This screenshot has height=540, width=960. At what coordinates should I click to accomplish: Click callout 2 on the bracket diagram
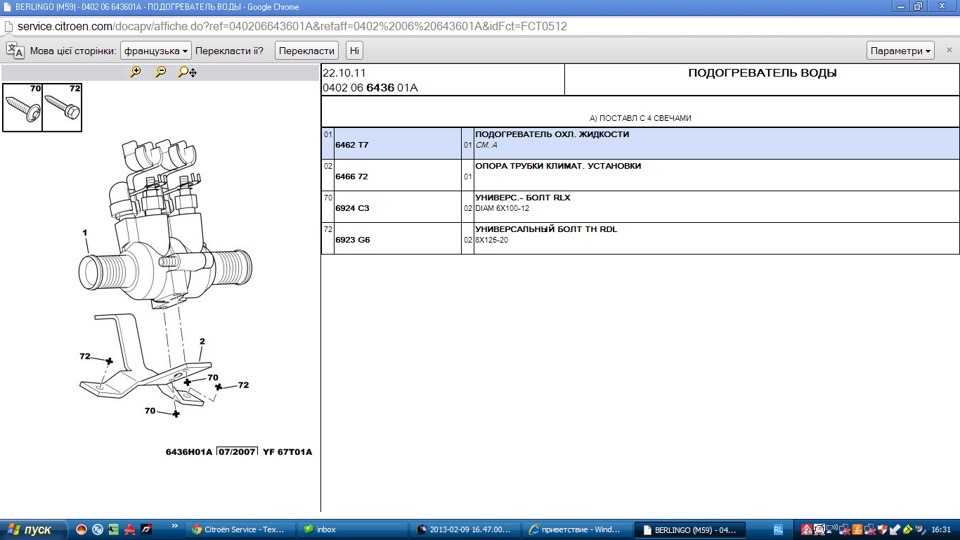[202, 342]
